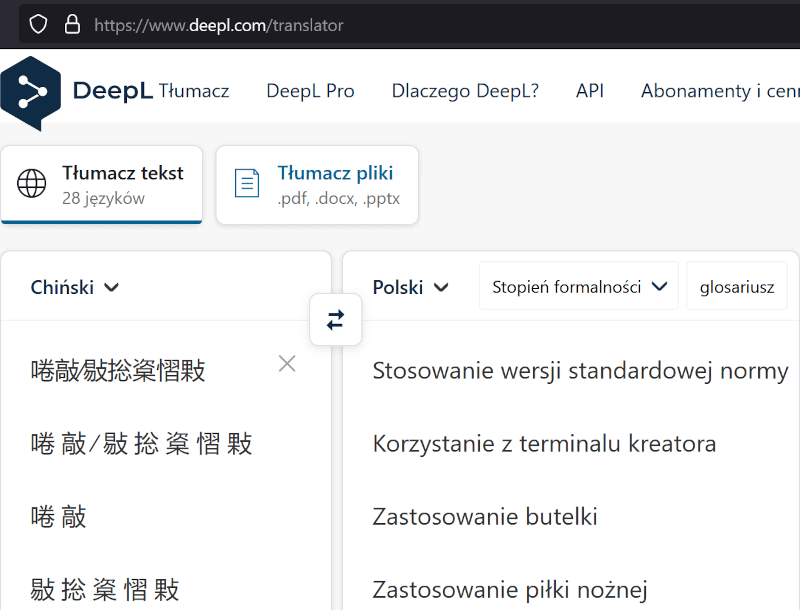Select the translation 'Korzystanie z terminalu kreatora'
This screenshot has width=800, height=610.
(x=544, y=444)
